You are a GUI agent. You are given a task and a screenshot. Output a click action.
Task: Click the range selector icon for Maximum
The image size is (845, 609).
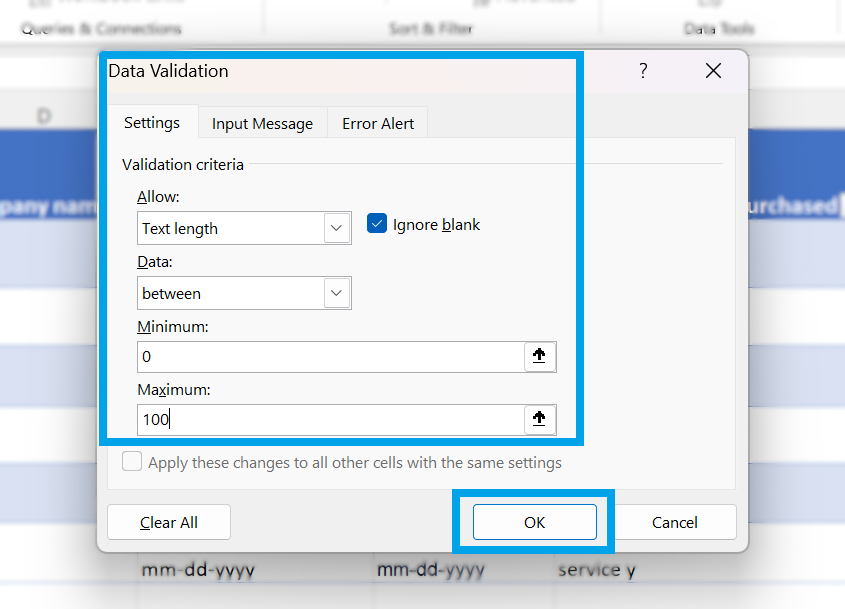[x=539, y=419]
